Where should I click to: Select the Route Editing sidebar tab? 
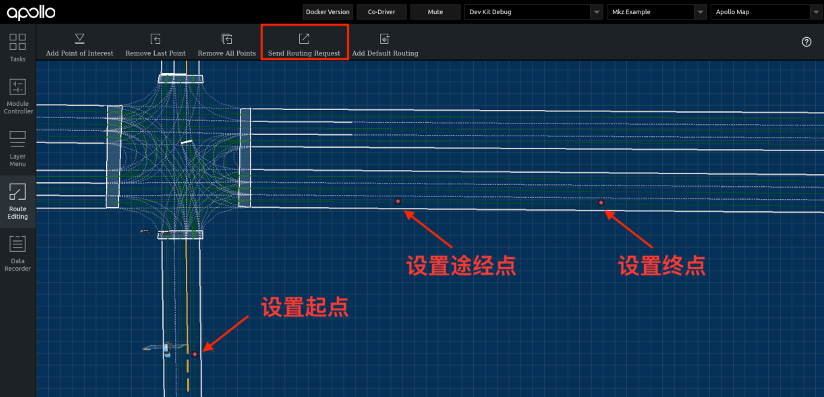pyautogui.click(x=17, y=201)
